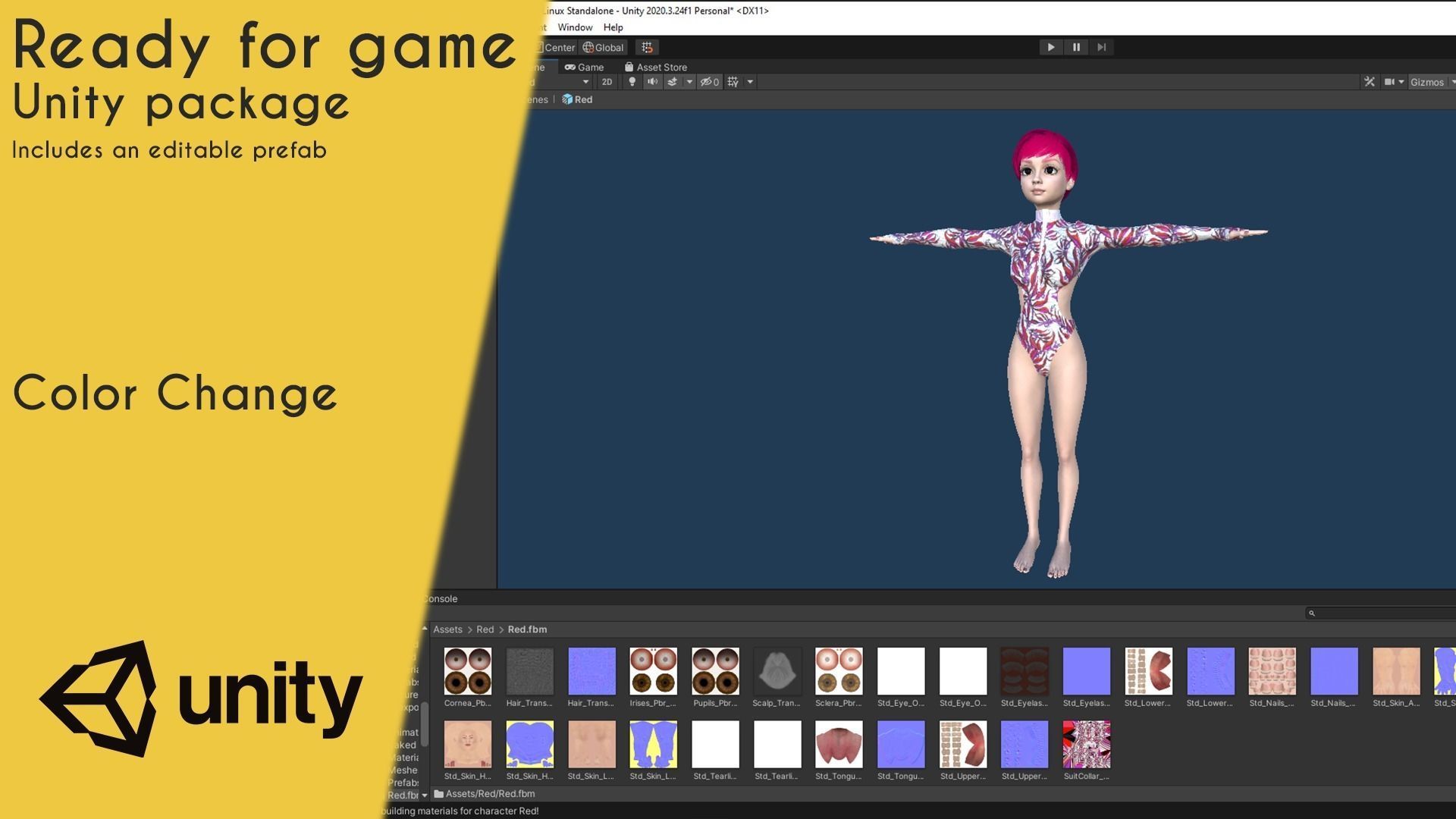Open scene camera settings icon

point(1389,82)
